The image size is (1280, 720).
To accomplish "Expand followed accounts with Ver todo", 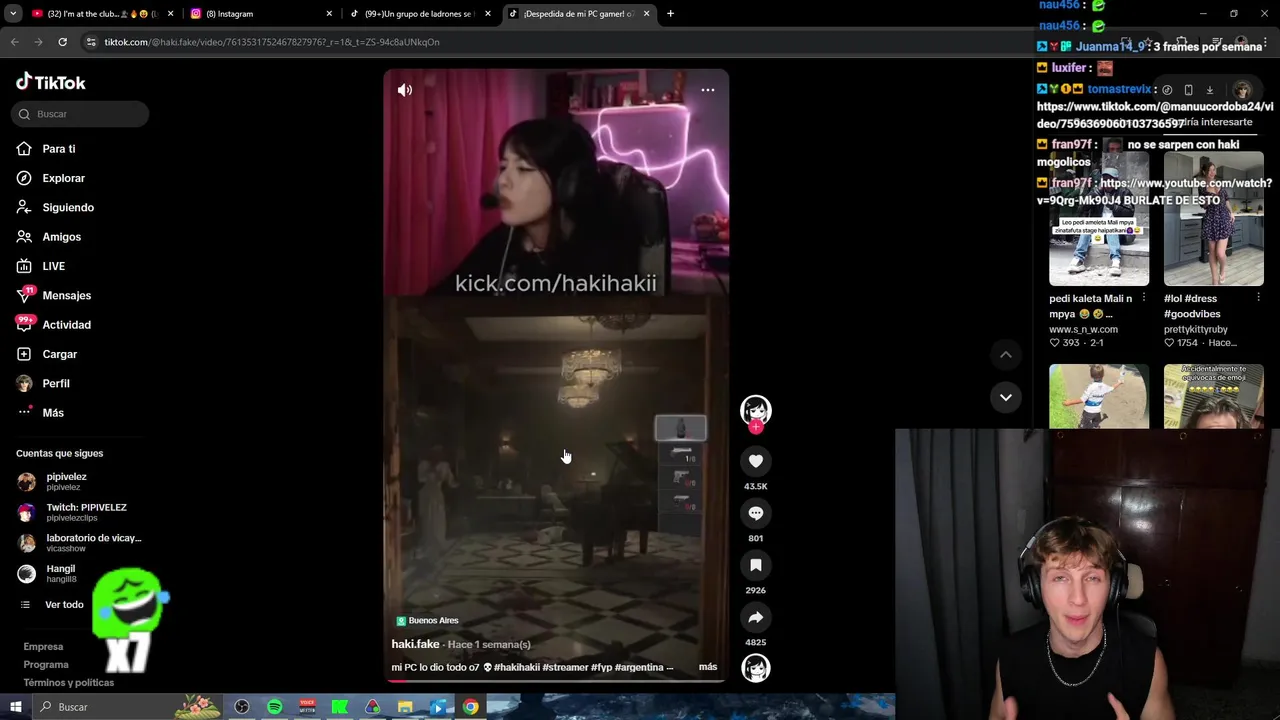I will (63, 605).
